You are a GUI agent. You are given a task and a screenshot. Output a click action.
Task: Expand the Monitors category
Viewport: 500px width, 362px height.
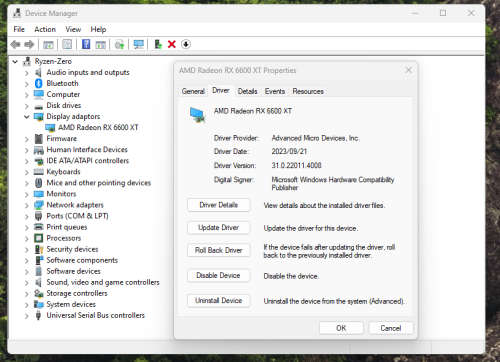(x=27, y=194)
